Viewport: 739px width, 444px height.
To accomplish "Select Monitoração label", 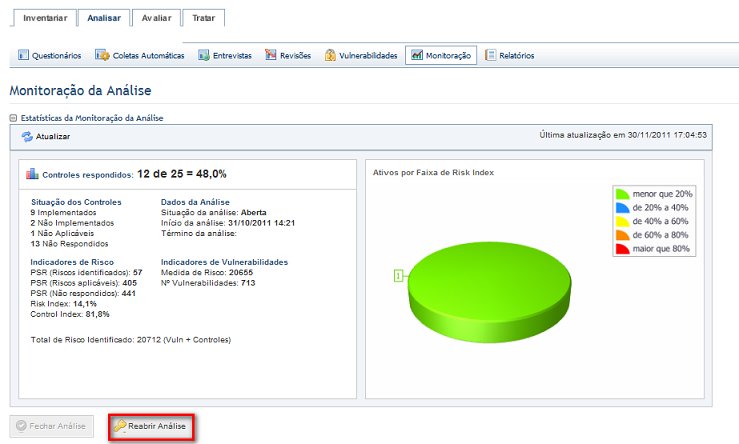I will click(x=448, y=56).
